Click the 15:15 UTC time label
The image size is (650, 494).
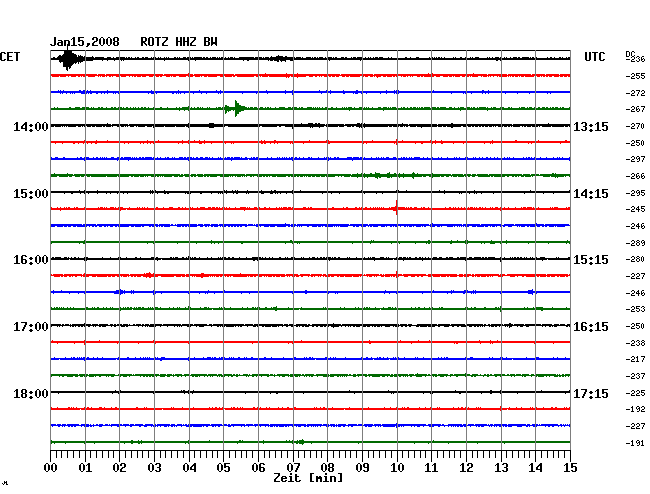[x=591, y=260]
